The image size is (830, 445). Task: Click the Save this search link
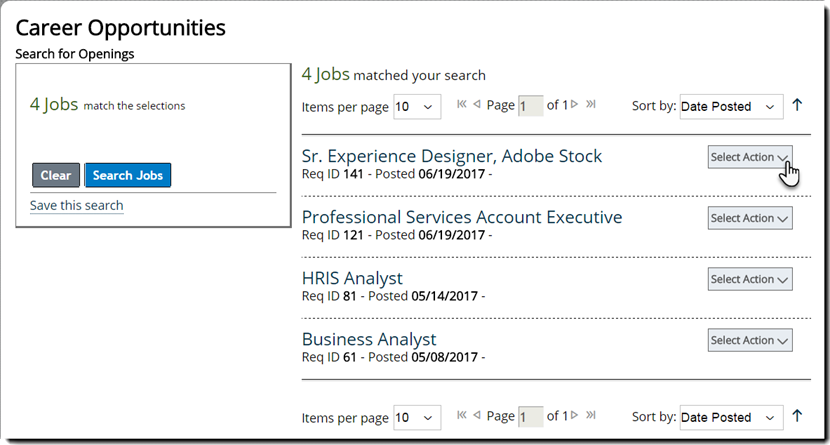tap(77, 206)
